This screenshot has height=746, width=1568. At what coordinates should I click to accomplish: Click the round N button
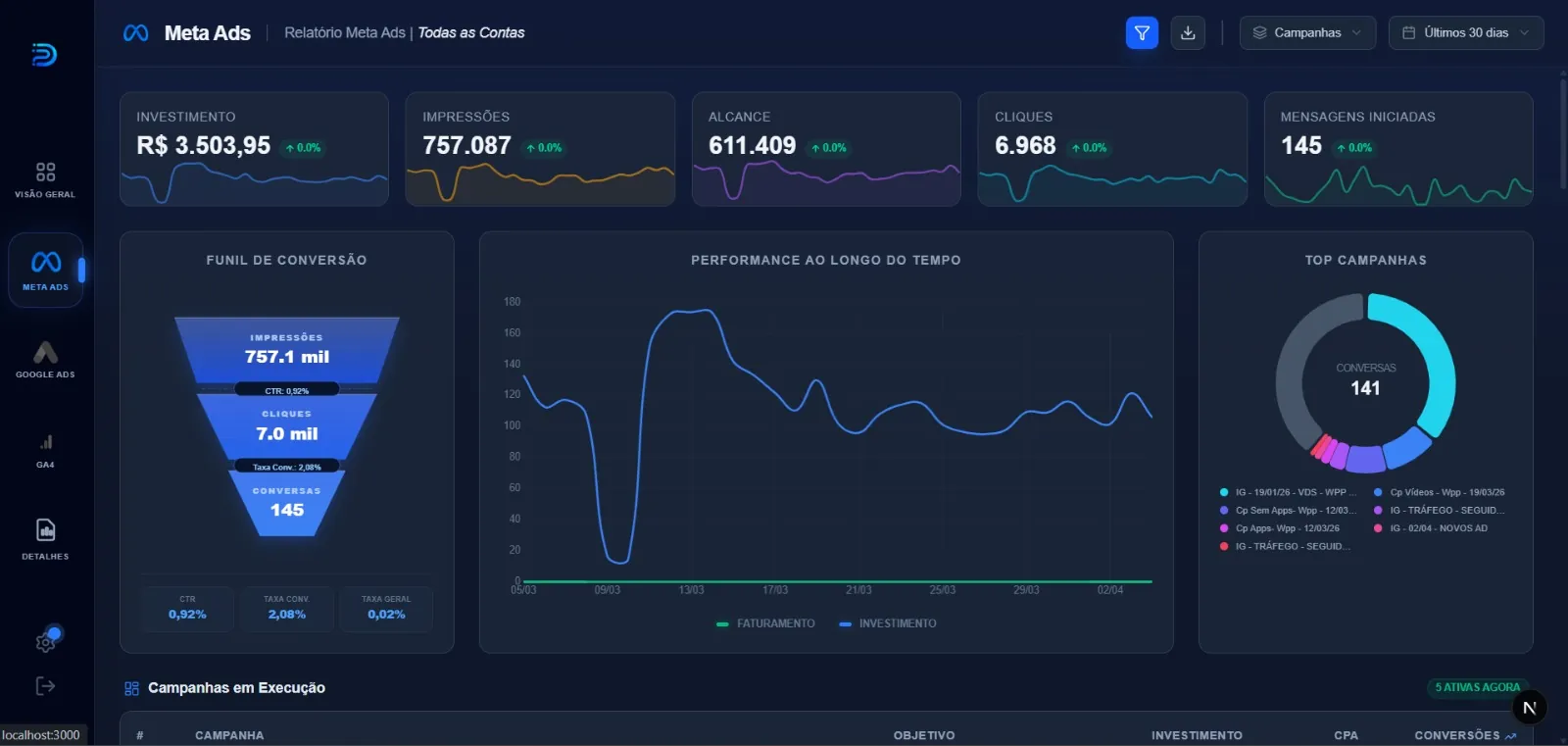tap(1529, 708)
